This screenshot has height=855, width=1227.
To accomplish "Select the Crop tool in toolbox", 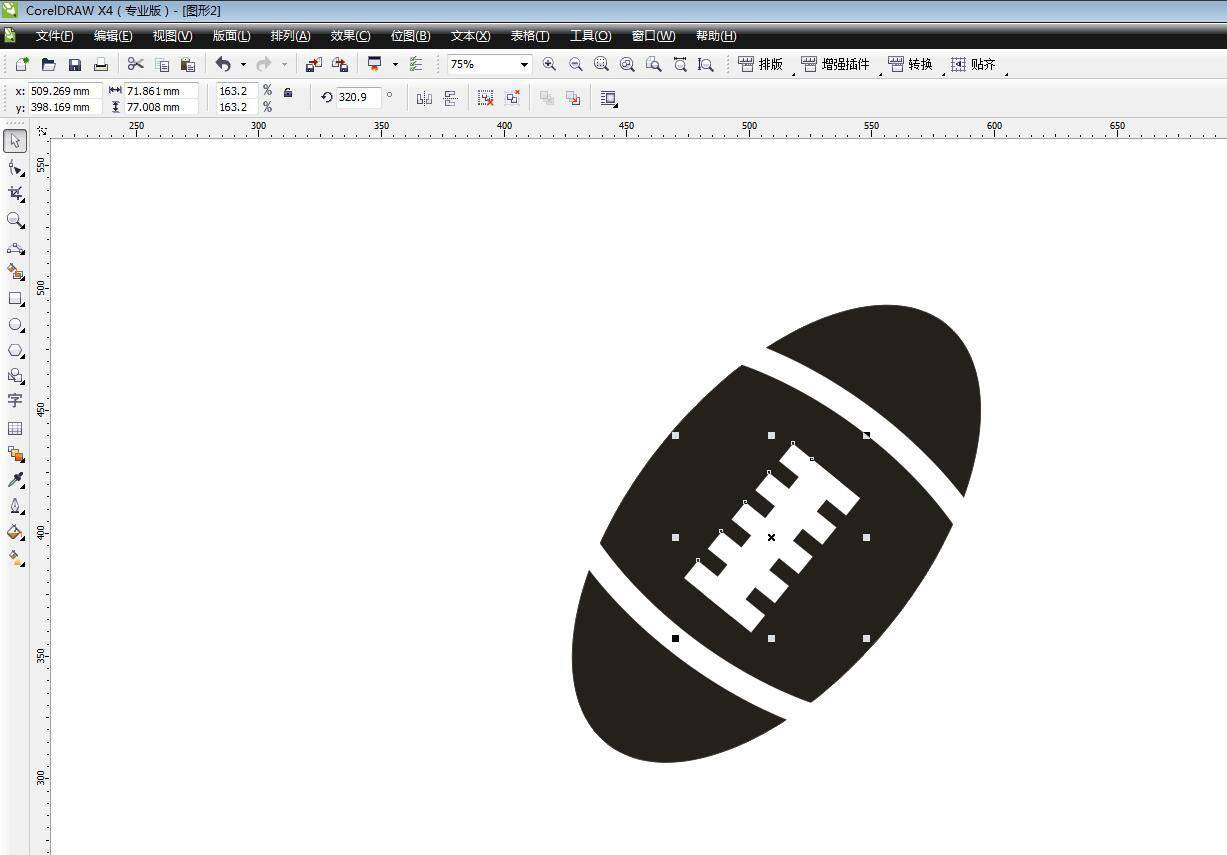I will point(15,193).
